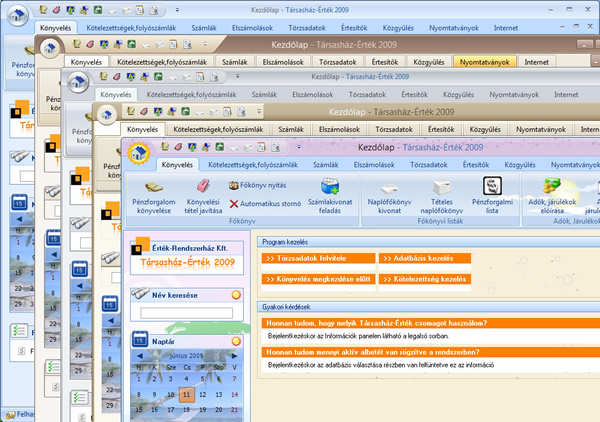Click binoculars icon beside Név keresése
The width and height of the screenshot is (600, 422).
140,293
